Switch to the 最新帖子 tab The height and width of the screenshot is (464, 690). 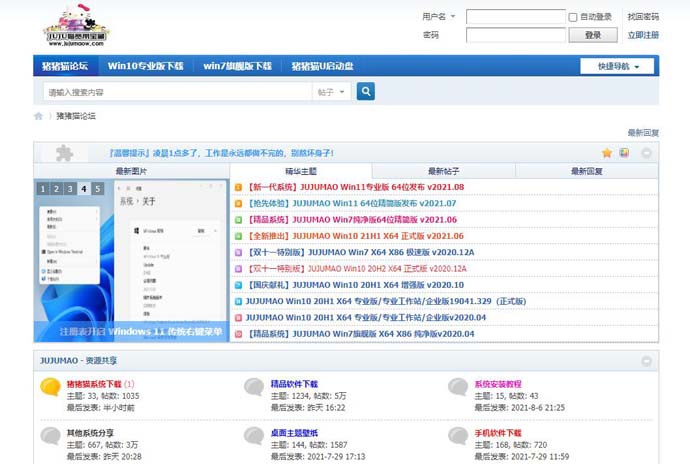443,171
